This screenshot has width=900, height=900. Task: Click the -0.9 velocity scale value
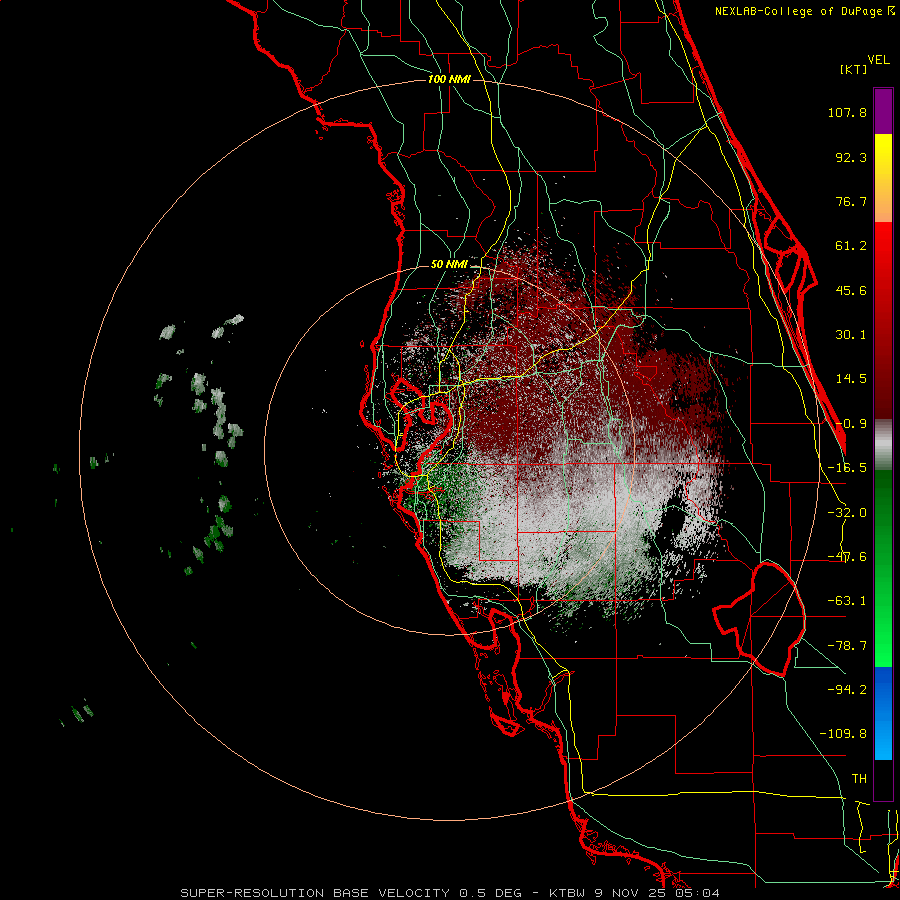851,424
